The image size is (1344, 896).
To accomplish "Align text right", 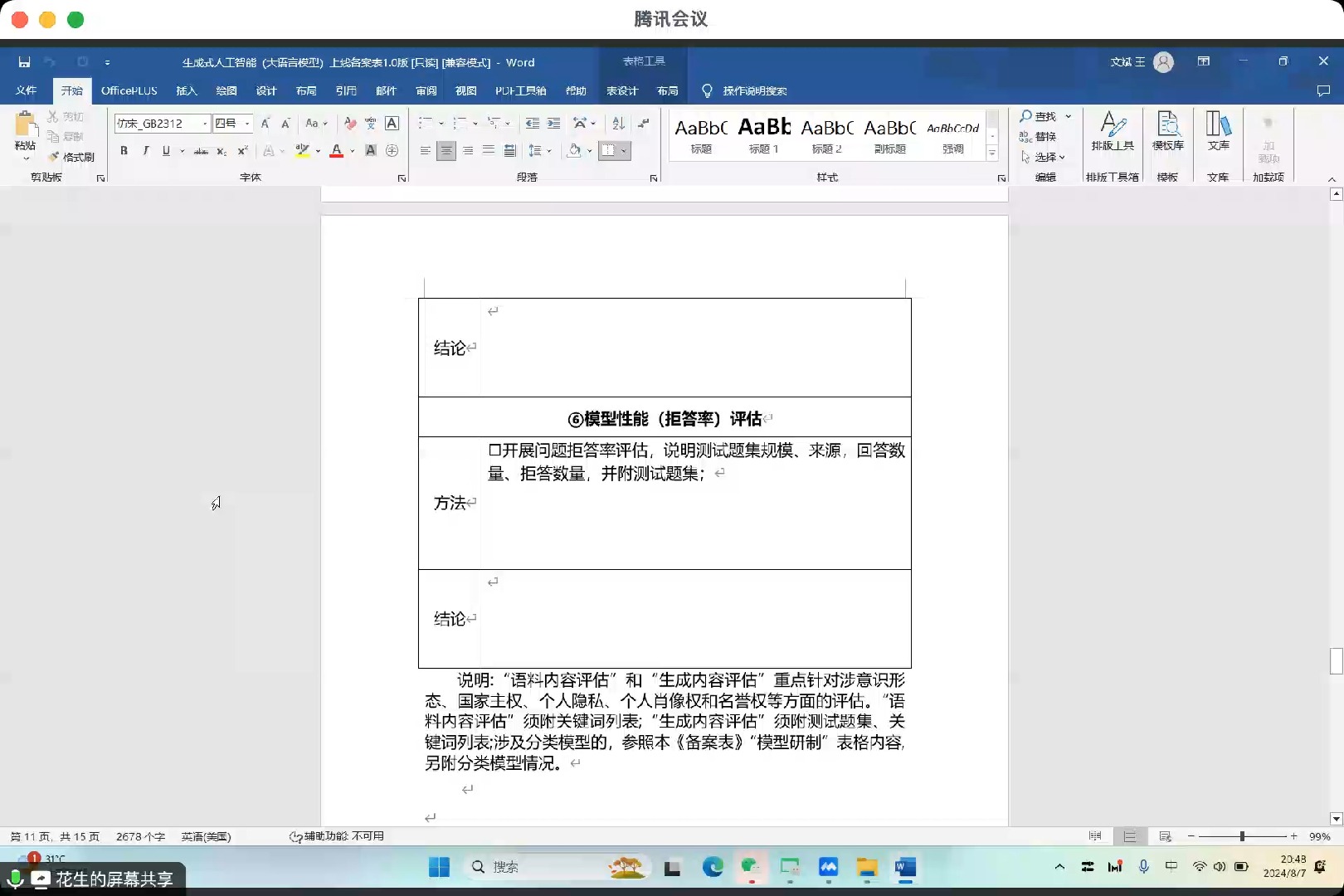I will pyautogui.click(x=468, y=151).
